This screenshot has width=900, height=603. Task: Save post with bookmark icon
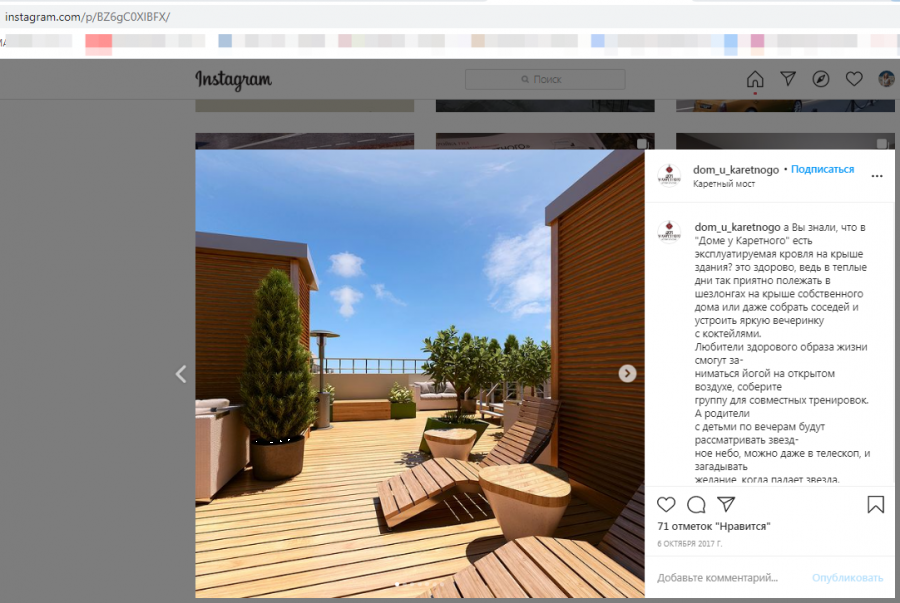coord(875,504)
